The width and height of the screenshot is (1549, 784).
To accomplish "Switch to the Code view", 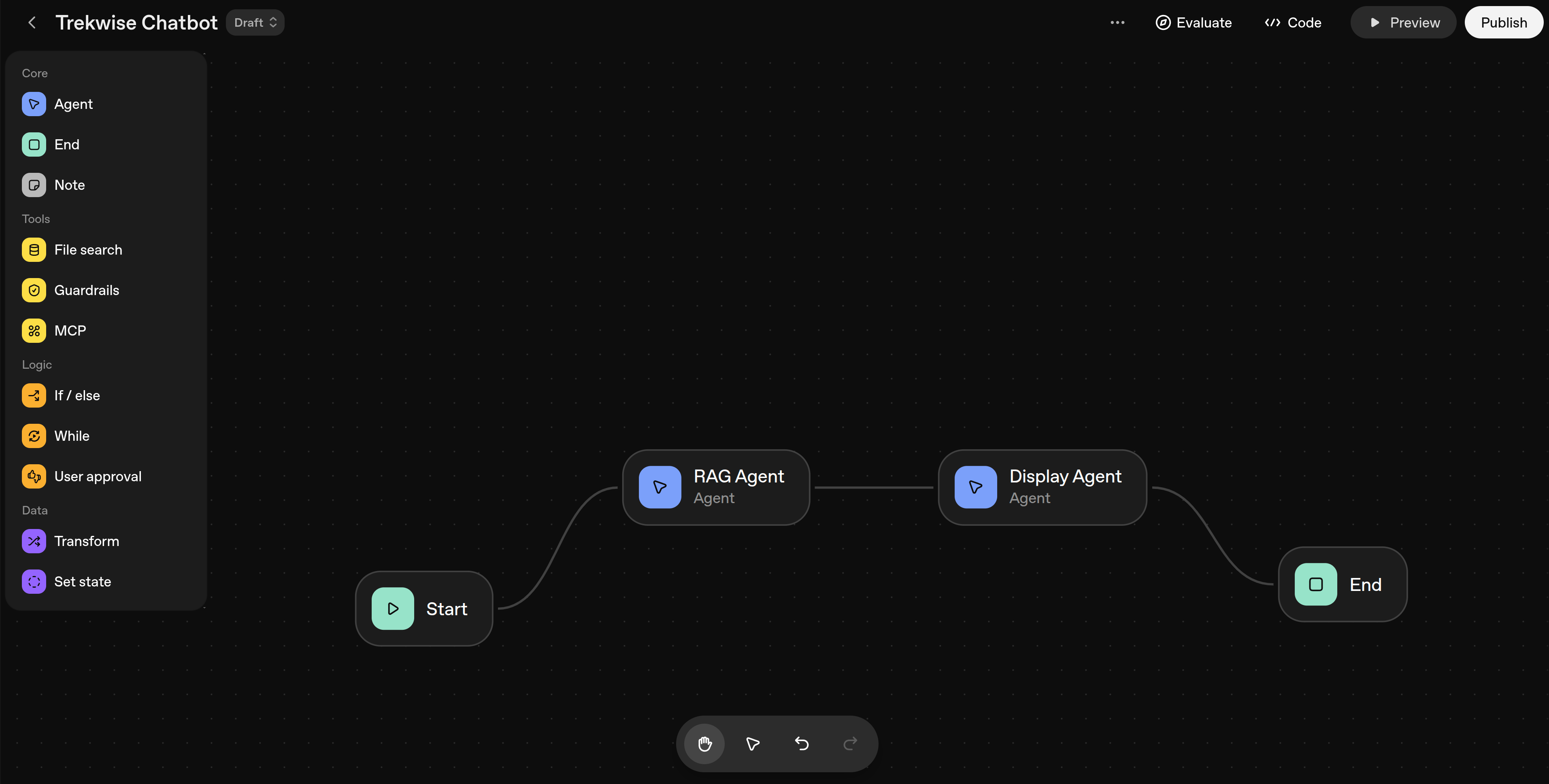I will (1292, 22).
